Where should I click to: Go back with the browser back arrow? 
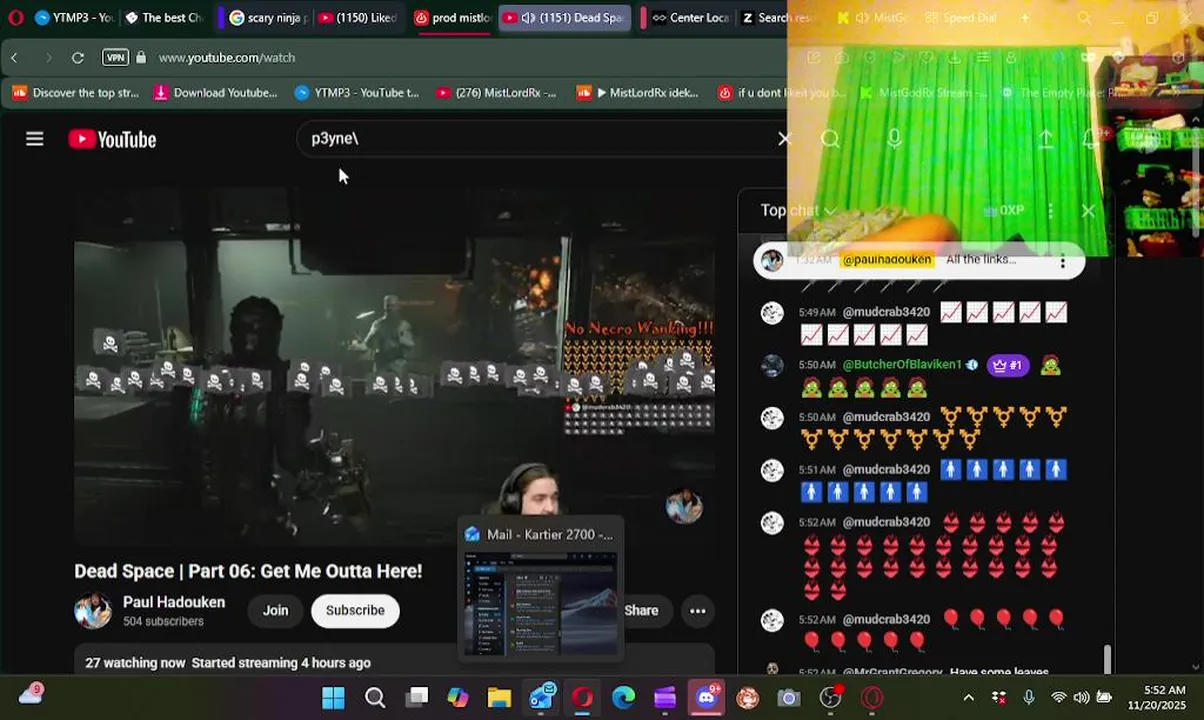click(x=14, y=58)
